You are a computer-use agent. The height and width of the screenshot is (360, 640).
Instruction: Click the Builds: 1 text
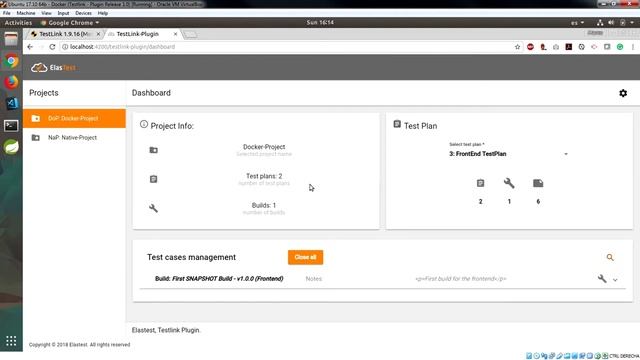(x=264, y=205)
